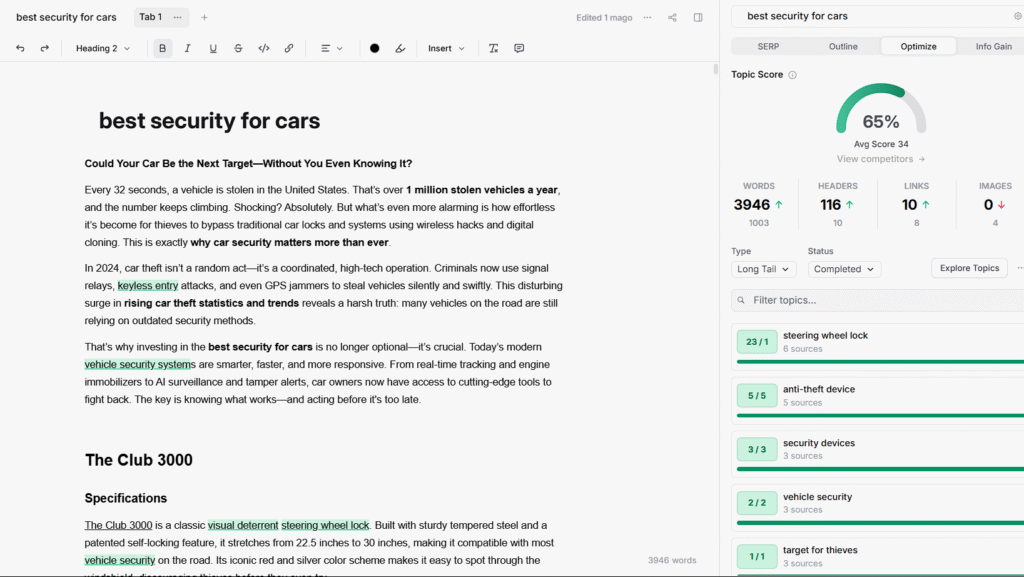
Task: Open the highlighter marker tool
Action: (400, 48)
